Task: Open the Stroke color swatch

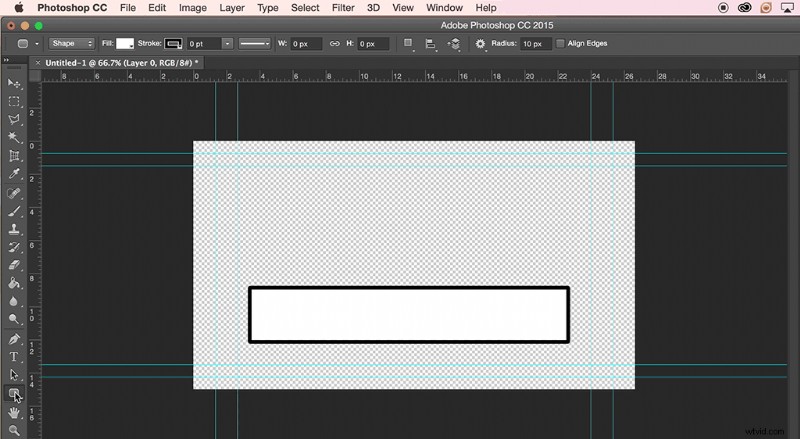Action: pos(173,44)
